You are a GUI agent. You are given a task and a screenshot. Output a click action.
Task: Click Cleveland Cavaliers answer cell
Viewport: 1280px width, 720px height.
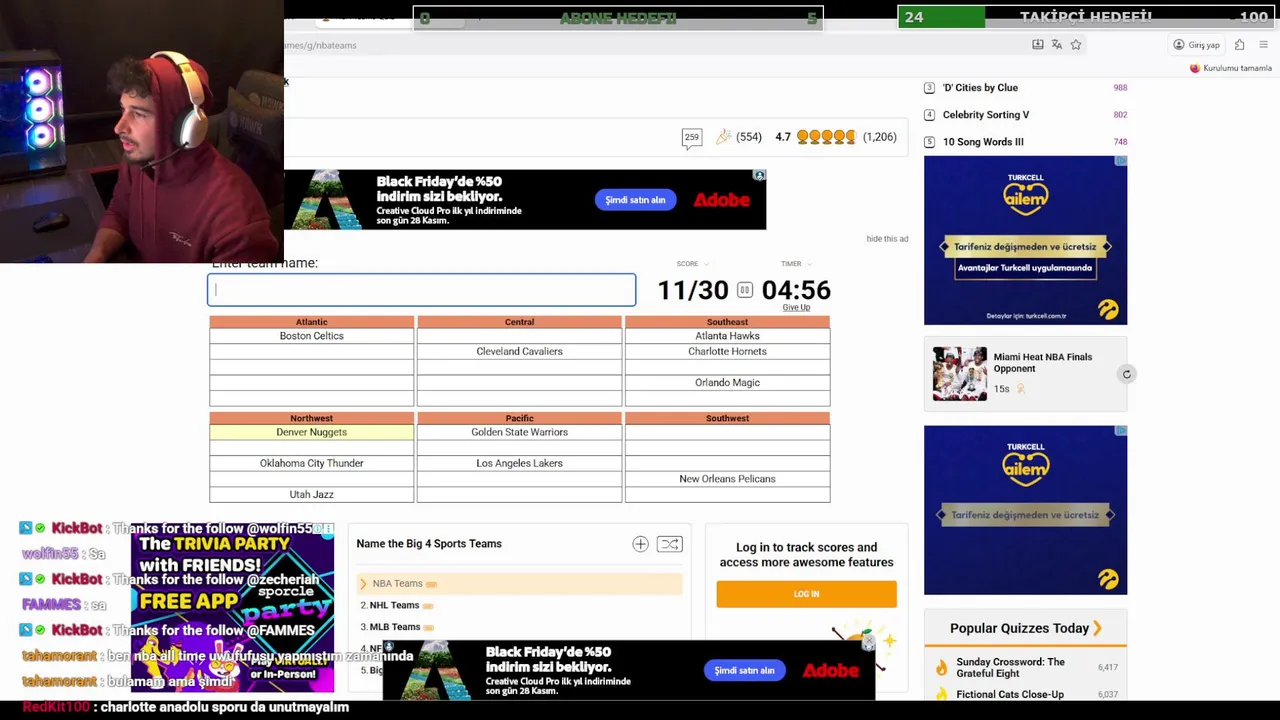pos(519,351)
